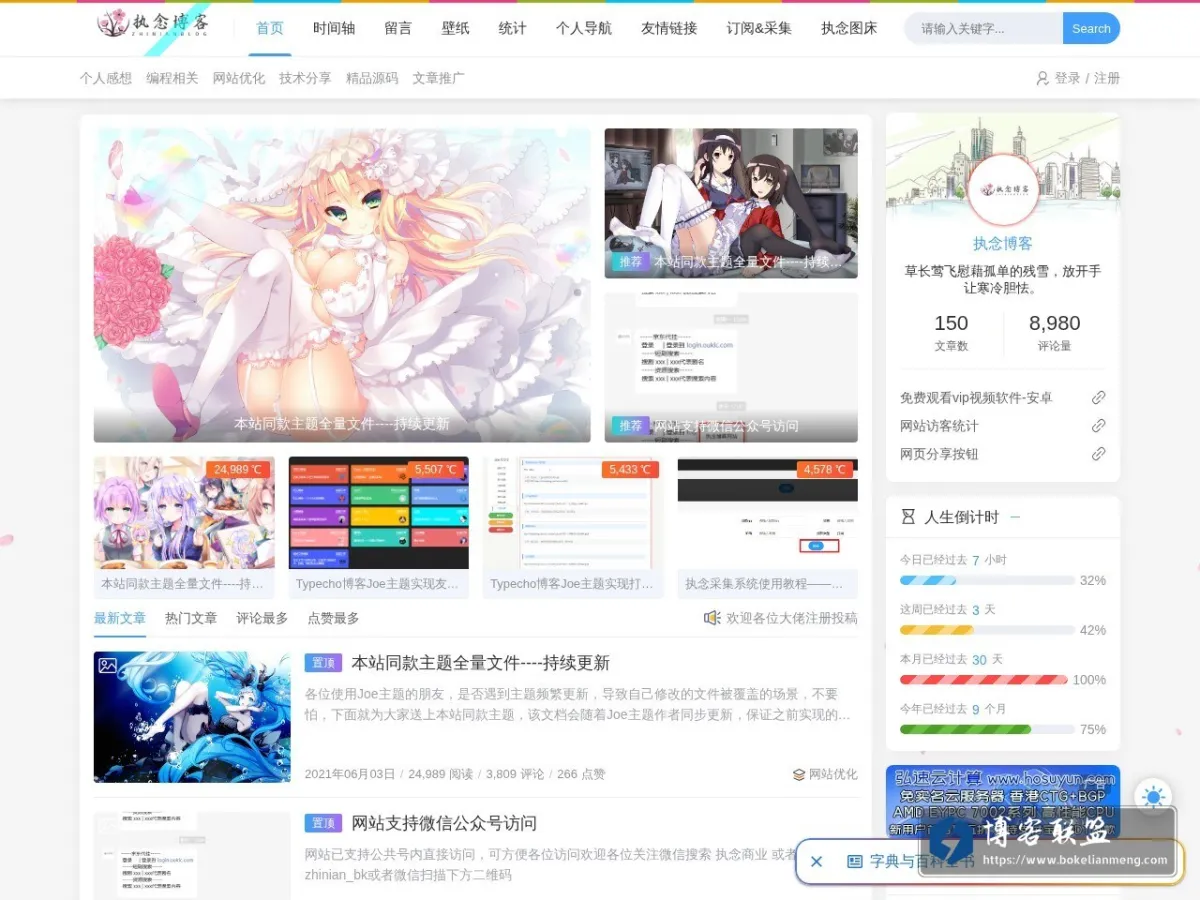Viewport: 1200px width, 900px height.
Task: Open 个人导航 in top menu
Action: [584, 28]
